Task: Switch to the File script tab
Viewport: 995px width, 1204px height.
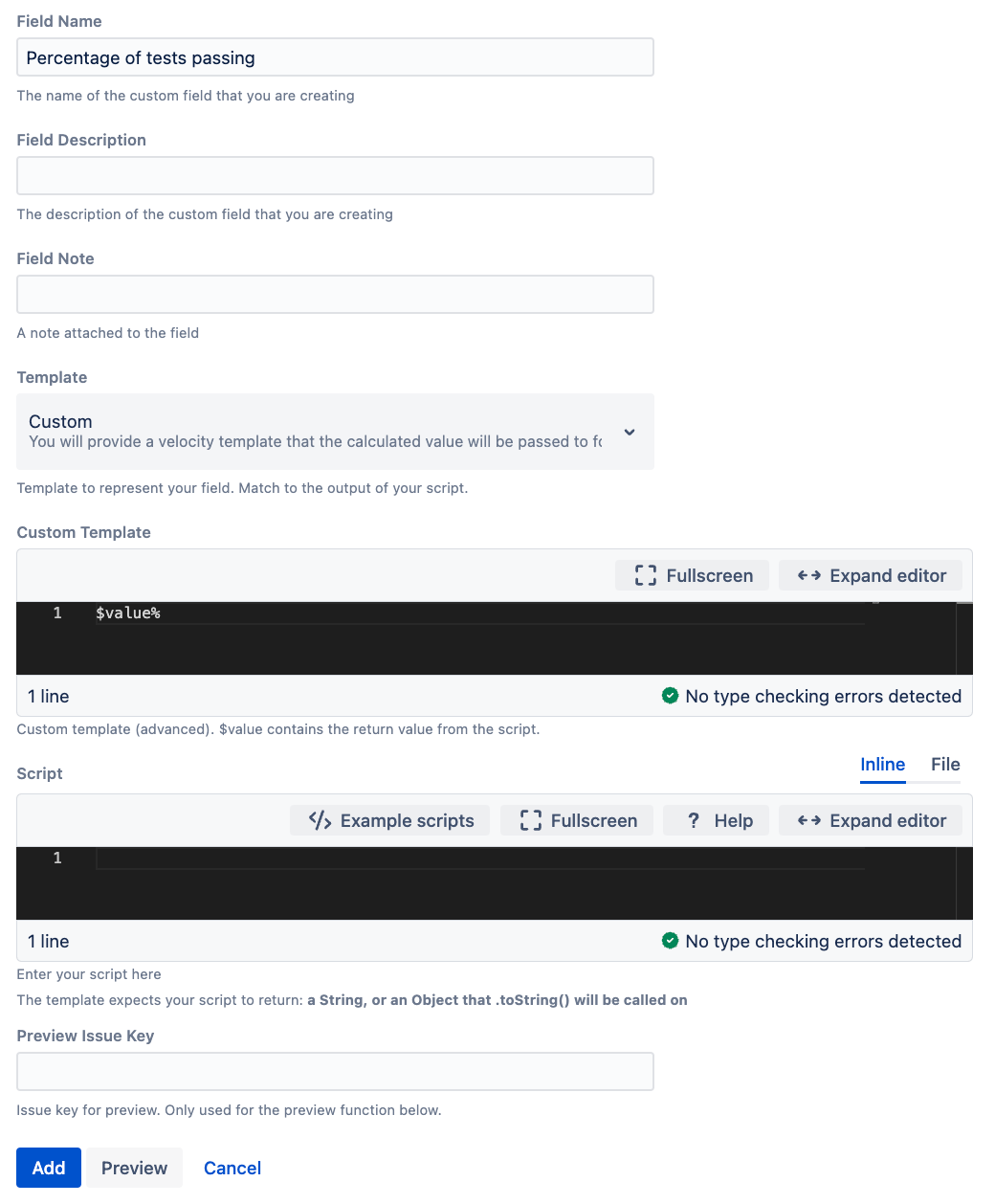Action: click(x=945, y=764)
